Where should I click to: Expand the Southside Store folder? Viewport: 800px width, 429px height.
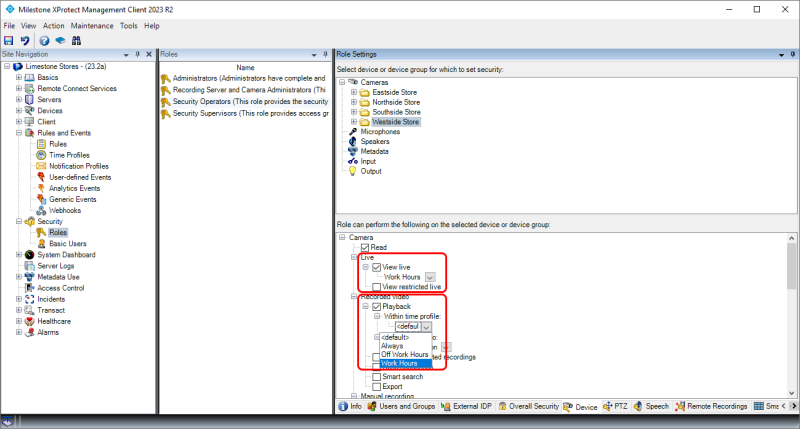(354, 112)
